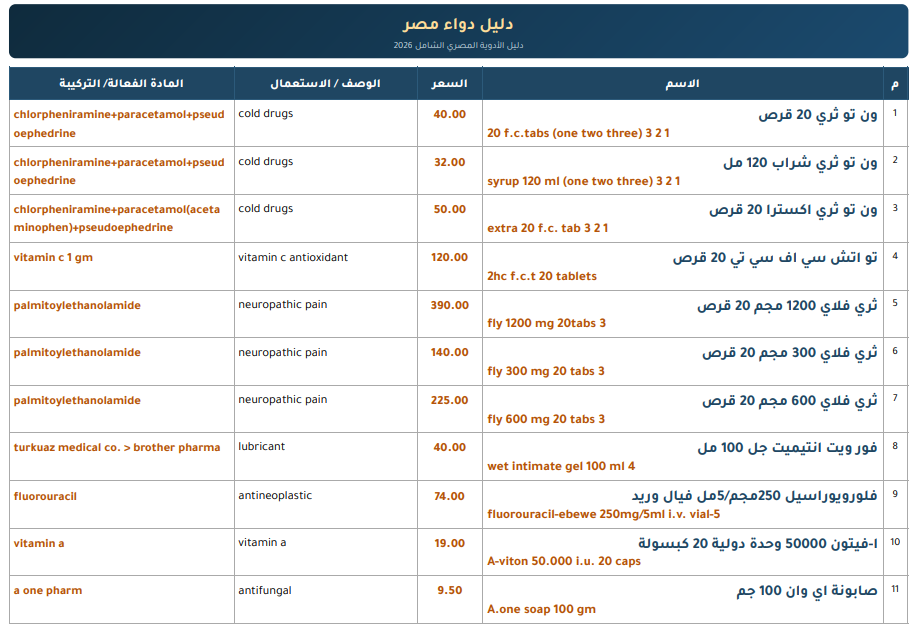The height and width of the screenshot is (632, 921).
Task: Click chlorpheniramine+paracetamol(acetaminophen)+pseudoephedrine ingredient
Action: click(117, 218)
